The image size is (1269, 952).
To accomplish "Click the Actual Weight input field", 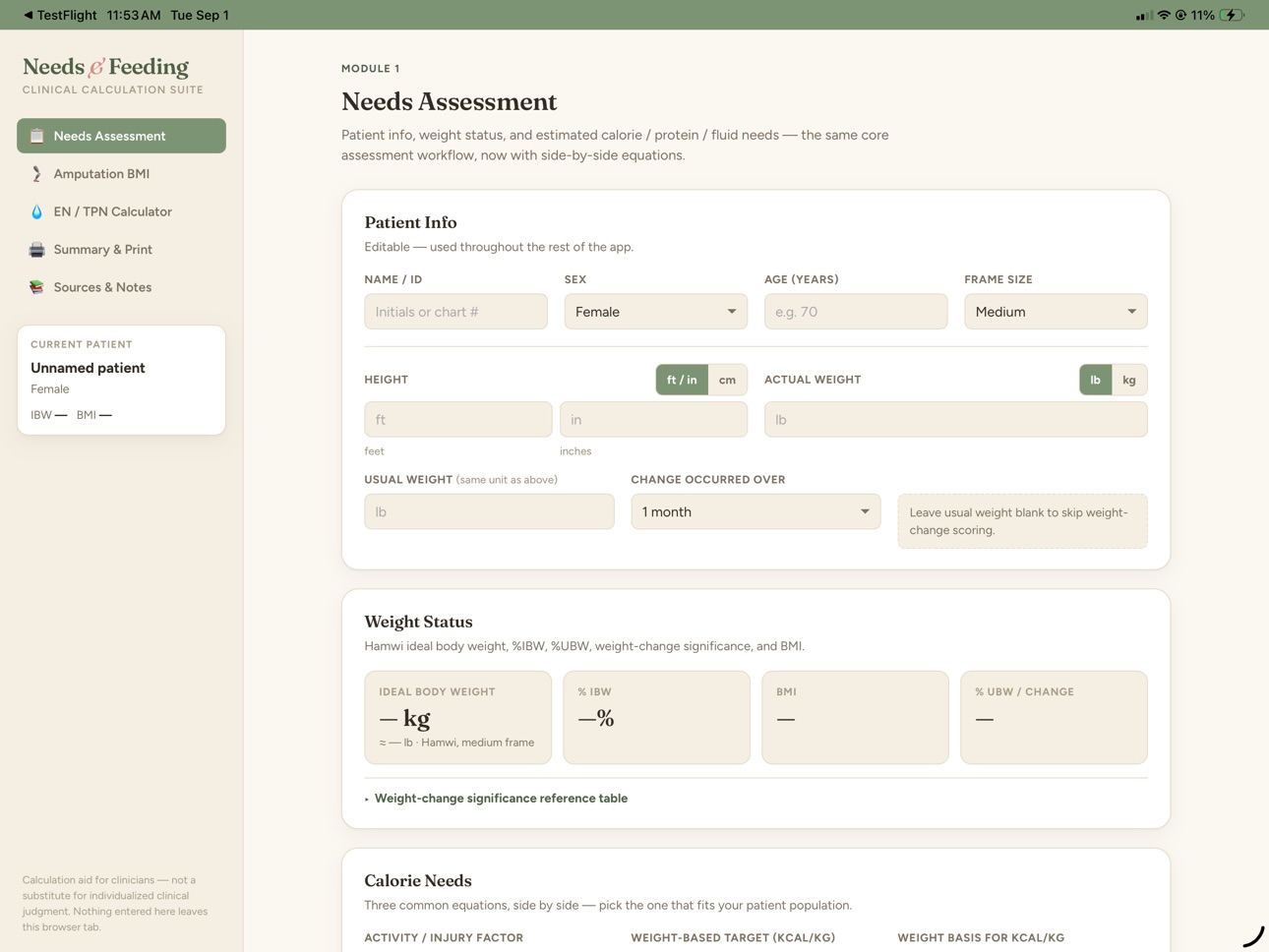I will [955, 420].
